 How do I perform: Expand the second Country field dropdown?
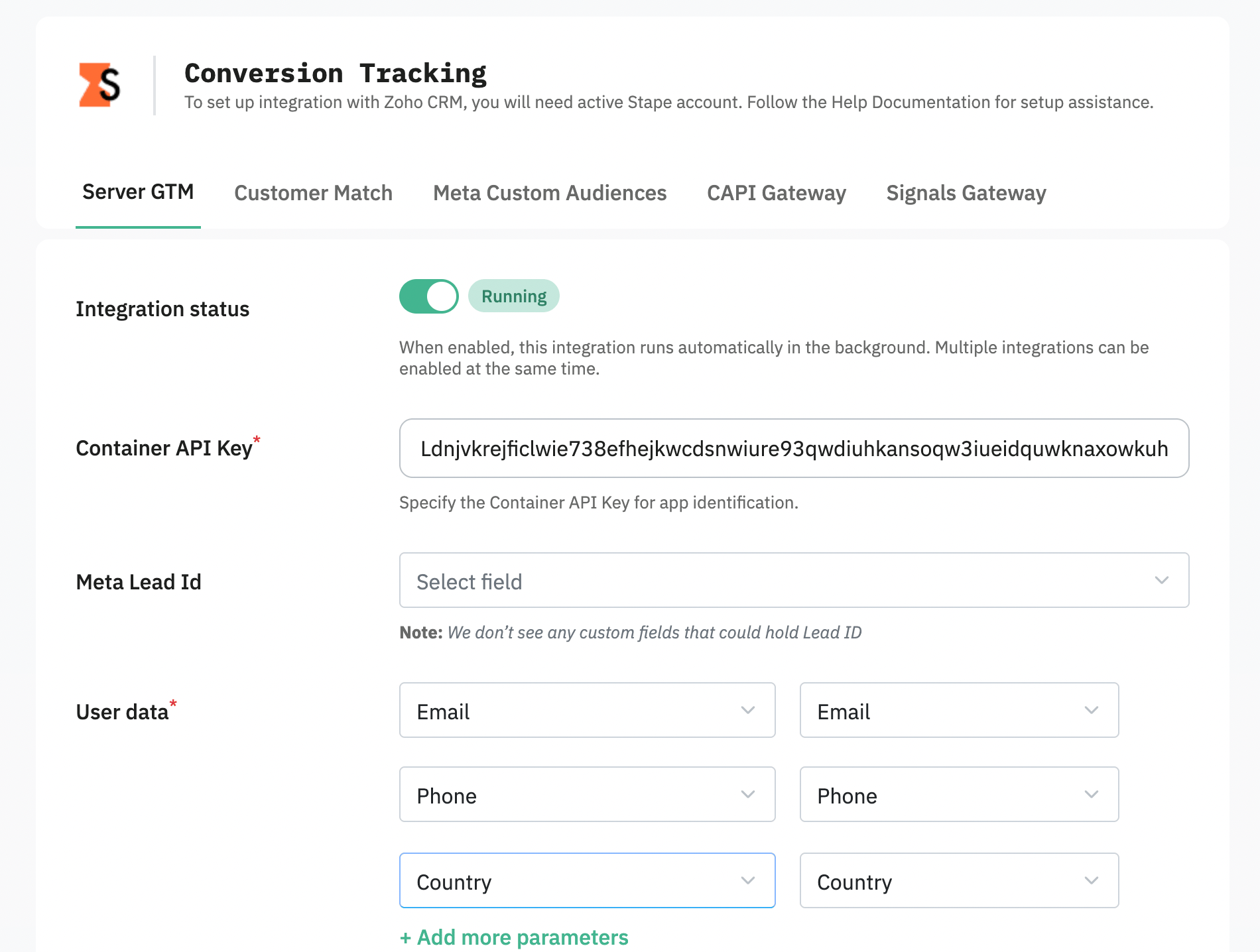pyautogui.click(x=959, y=880)
